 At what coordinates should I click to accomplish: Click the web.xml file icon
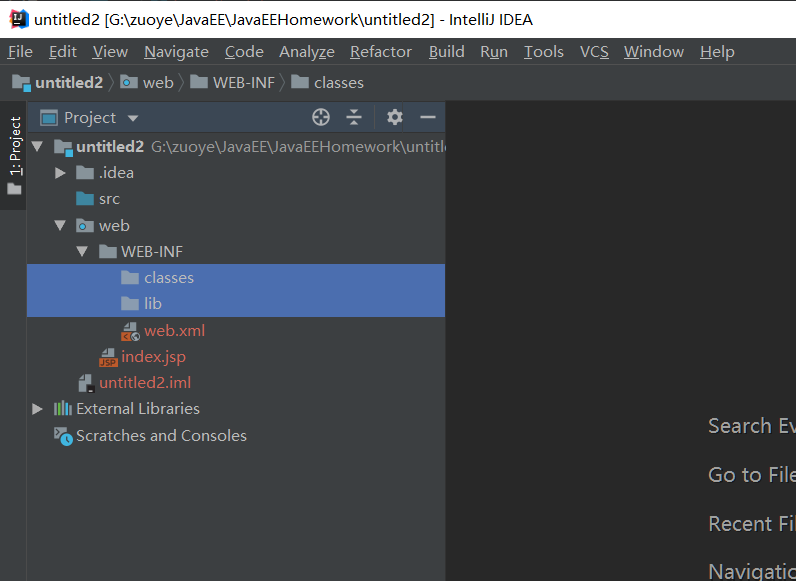[x=130, y=331]
